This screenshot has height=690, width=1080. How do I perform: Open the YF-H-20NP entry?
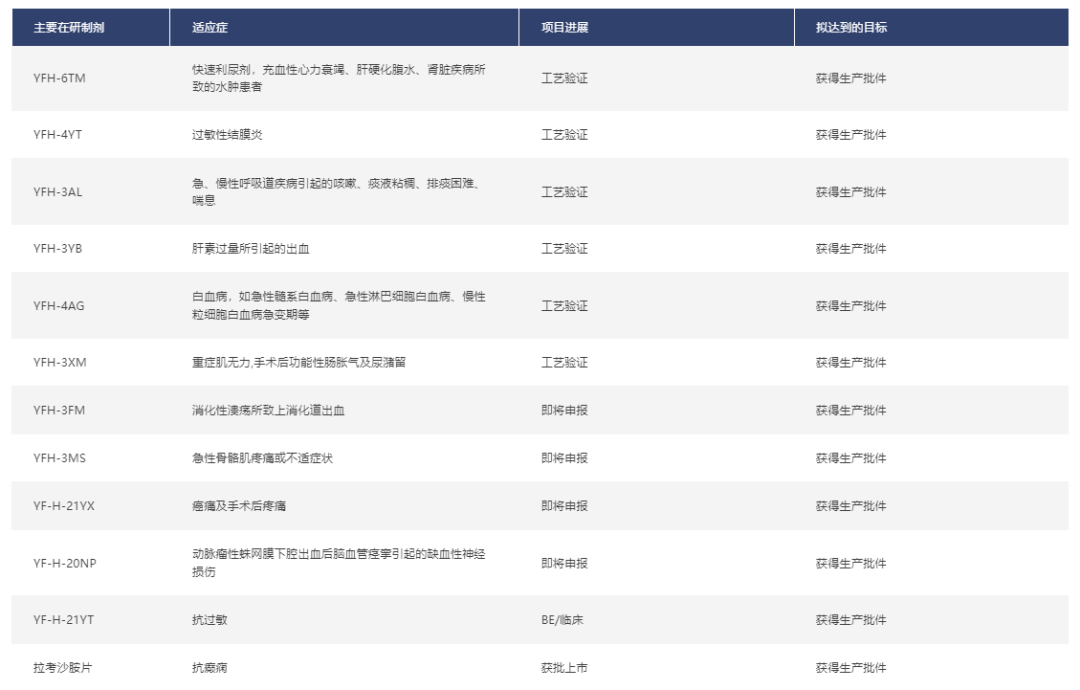[65, 563]
